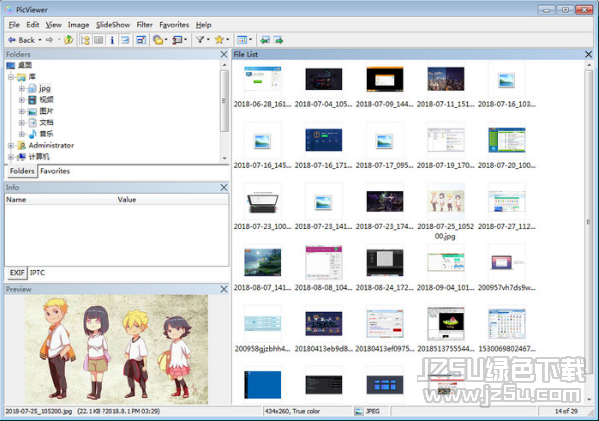Click the thumbnail view mode icon

(x=242, y=40)
